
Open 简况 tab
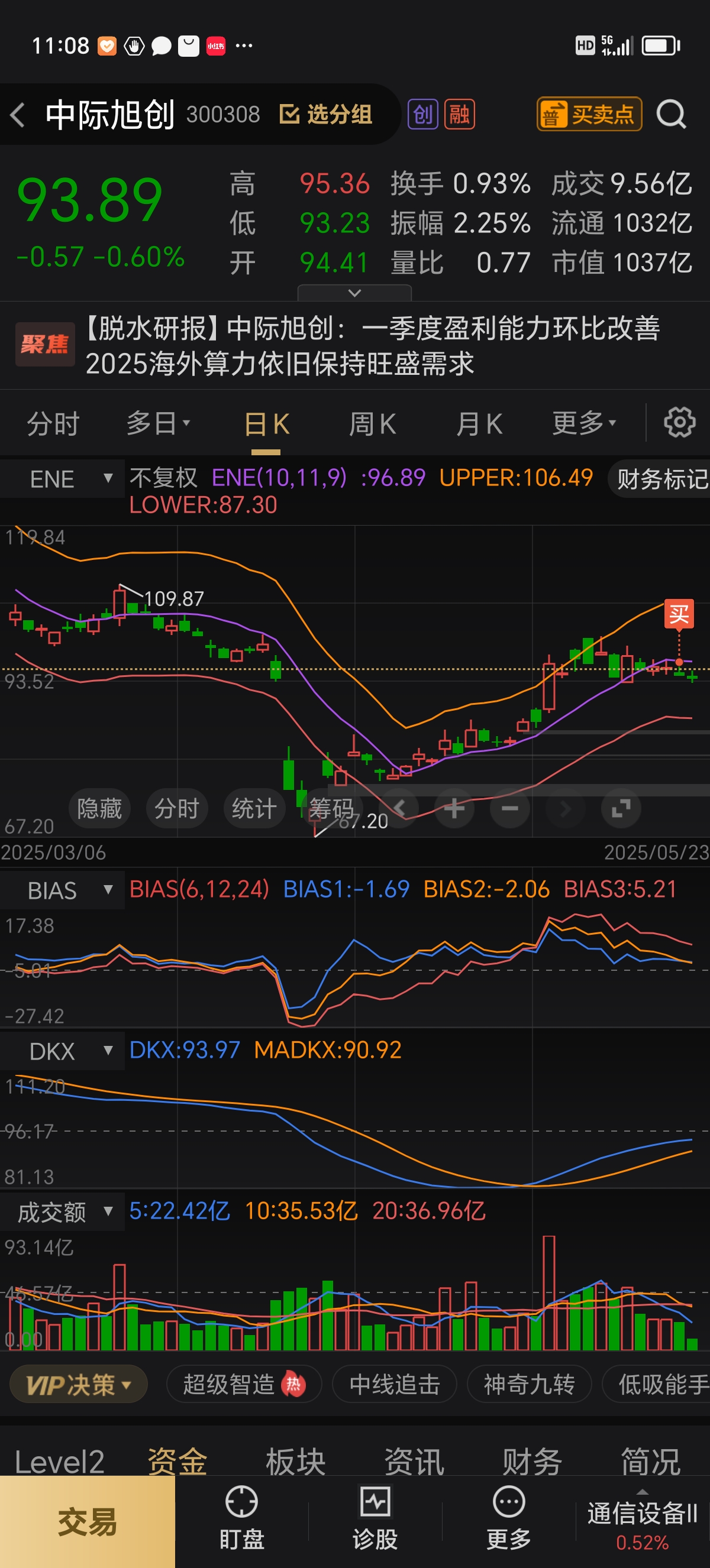[650, 1462]
